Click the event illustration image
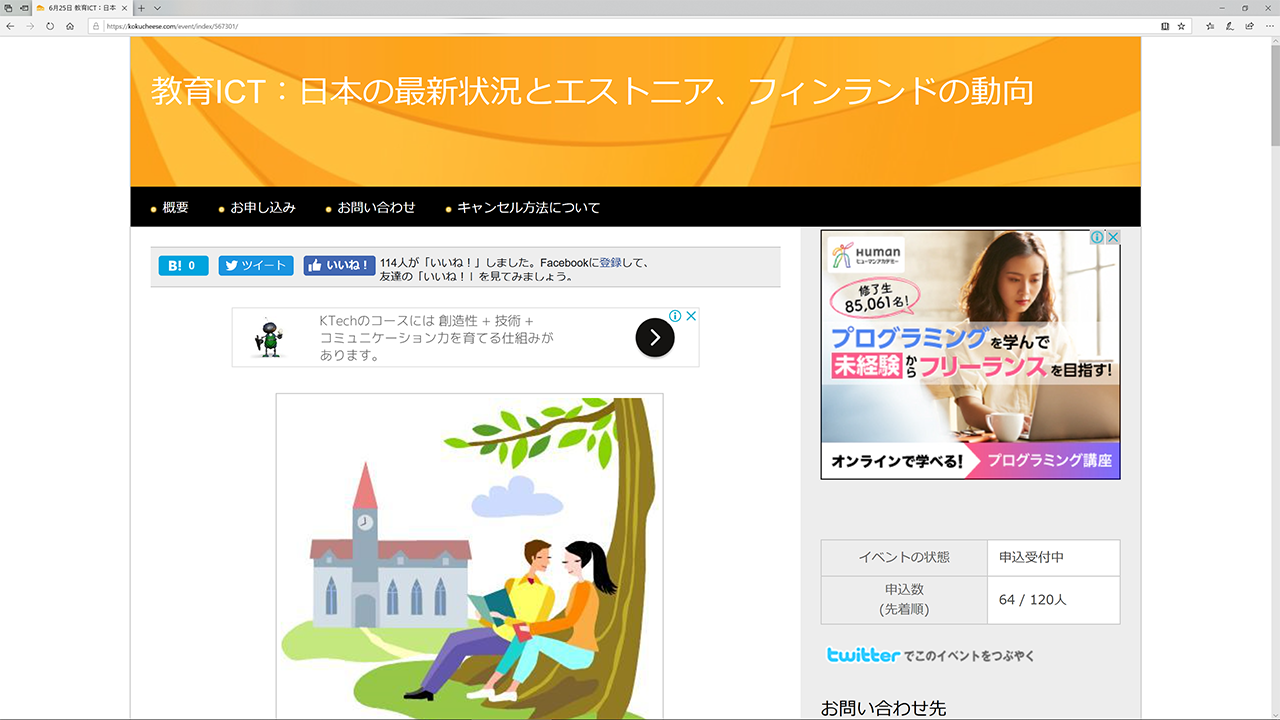This screenshot has width=1280, height=720. (x=470, y=556)
